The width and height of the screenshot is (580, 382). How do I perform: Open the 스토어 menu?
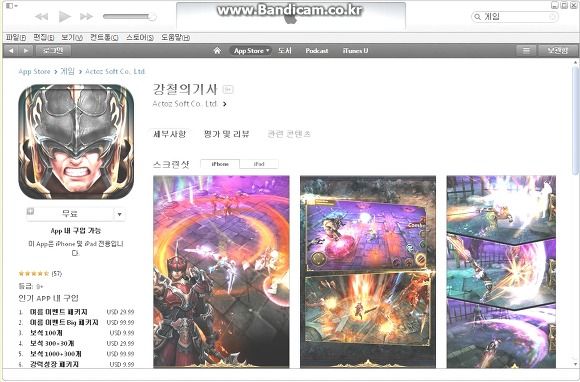click(x=139, y=37)
